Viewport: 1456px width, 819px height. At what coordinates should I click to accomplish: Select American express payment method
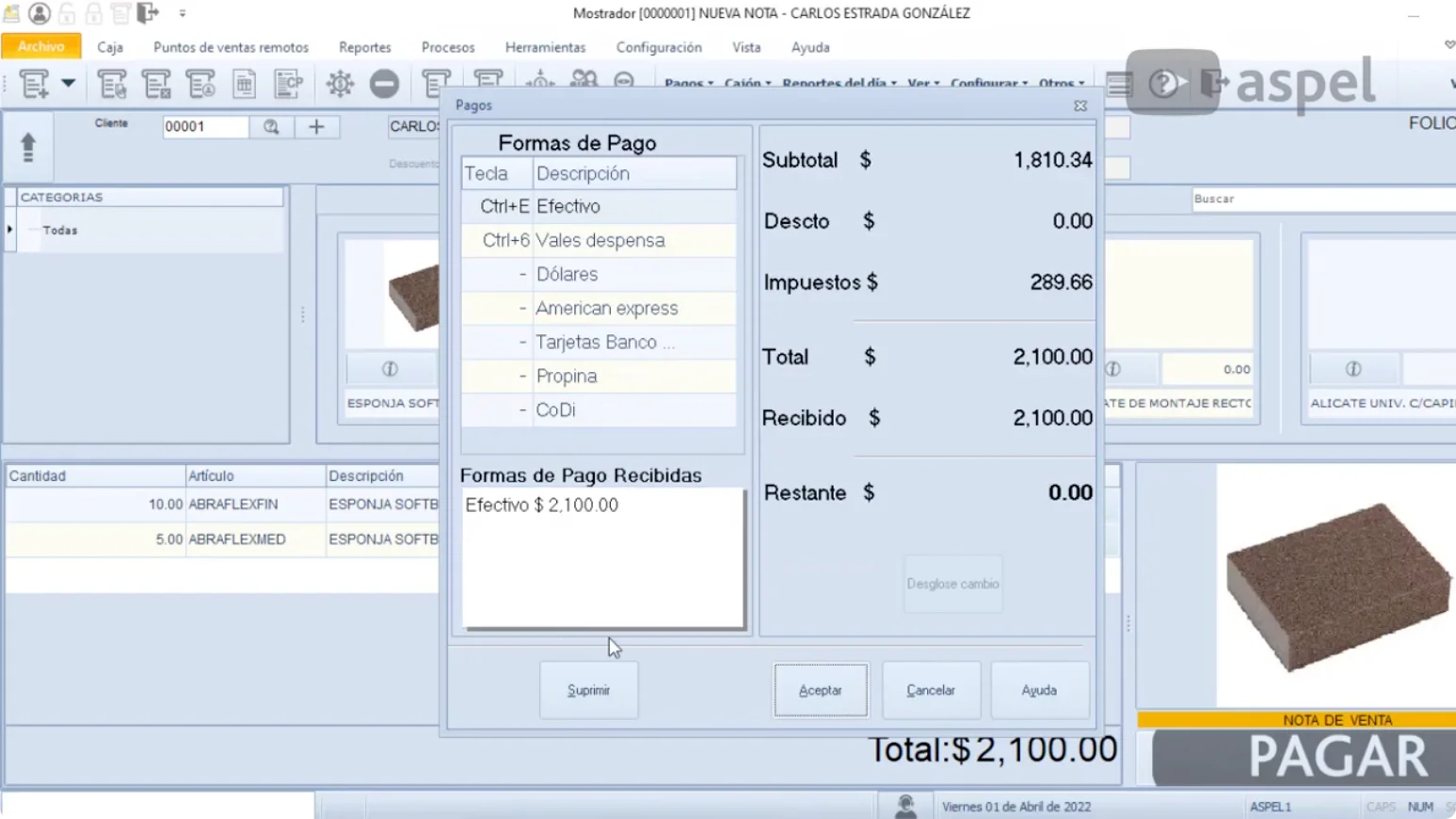(x=599, y=308)
